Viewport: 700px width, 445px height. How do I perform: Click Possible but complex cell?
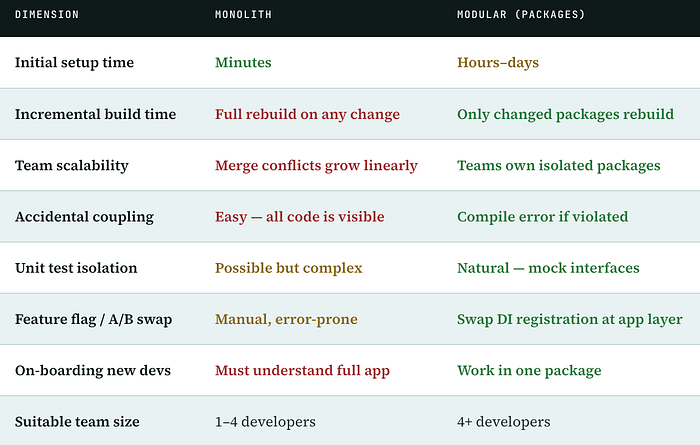click(288, 268)
